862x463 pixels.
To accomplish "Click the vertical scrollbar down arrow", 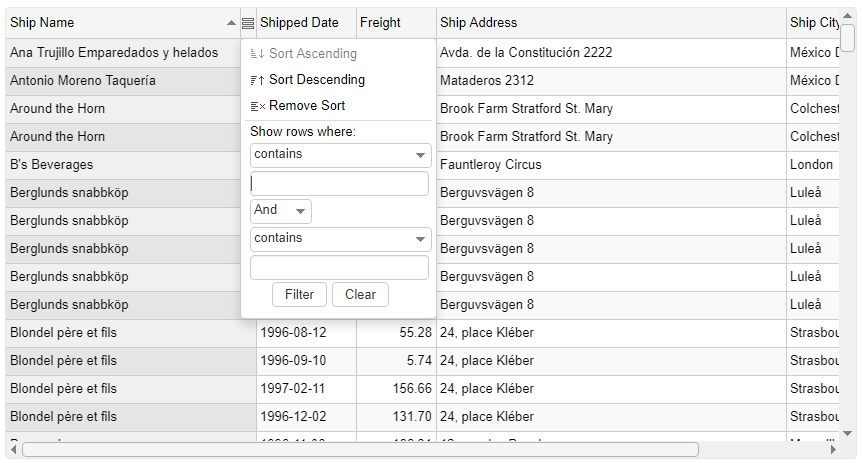I will click(848, 433).
